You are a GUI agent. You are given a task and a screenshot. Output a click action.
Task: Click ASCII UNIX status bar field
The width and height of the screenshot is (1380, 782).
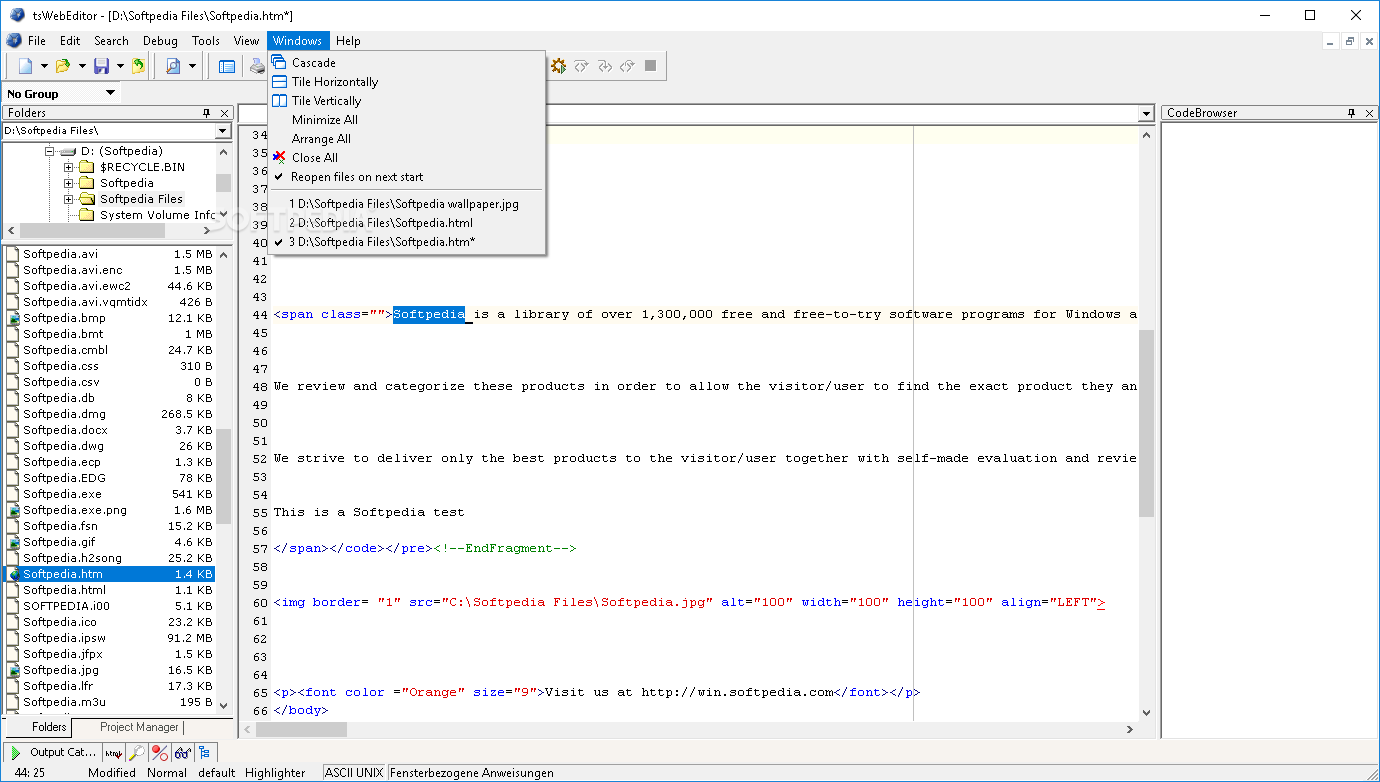354,772
